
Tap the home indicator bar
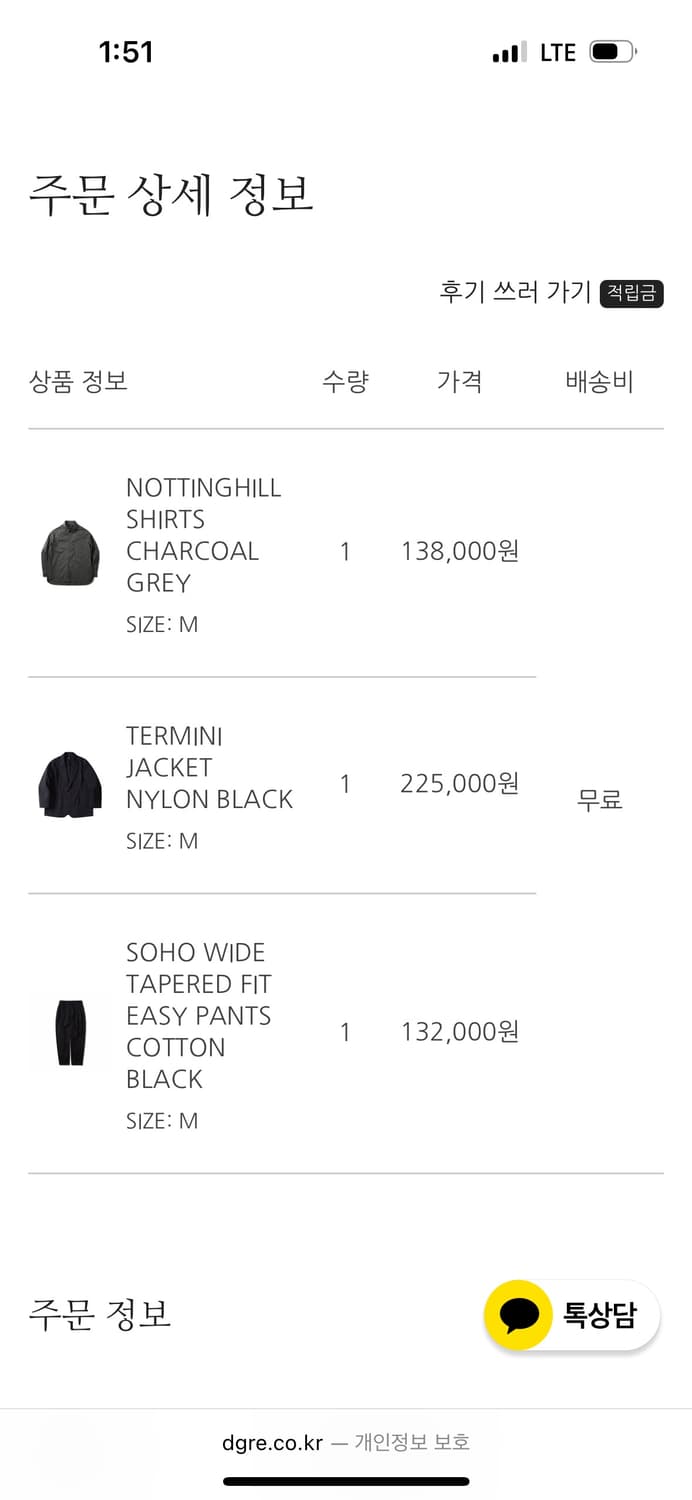pos(346,1481)
